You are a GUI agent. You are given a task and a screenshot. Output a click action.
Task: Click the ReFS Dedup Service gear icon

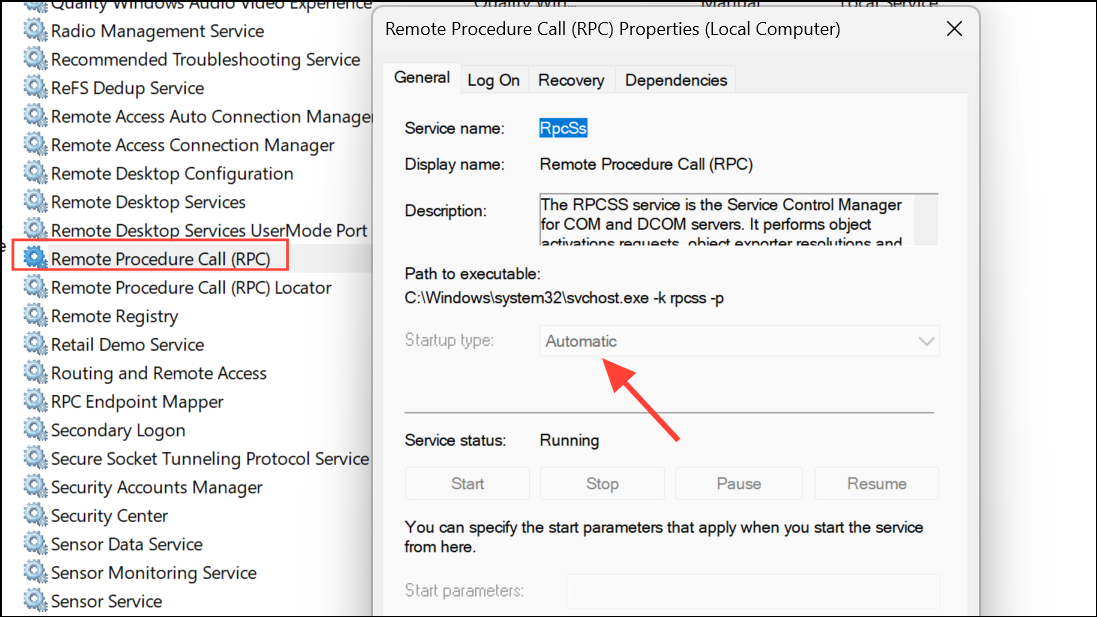34,87
